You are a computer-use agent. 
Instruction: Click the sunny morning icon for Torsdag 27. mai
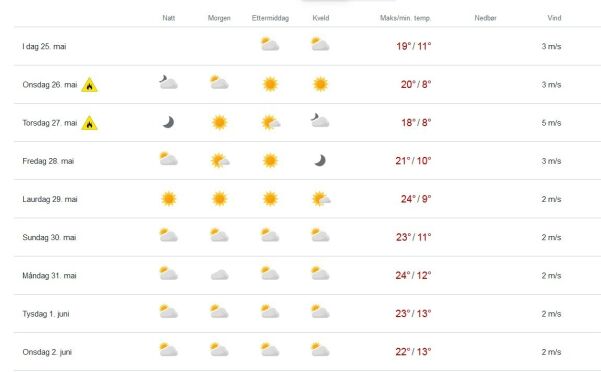[220, 123]
